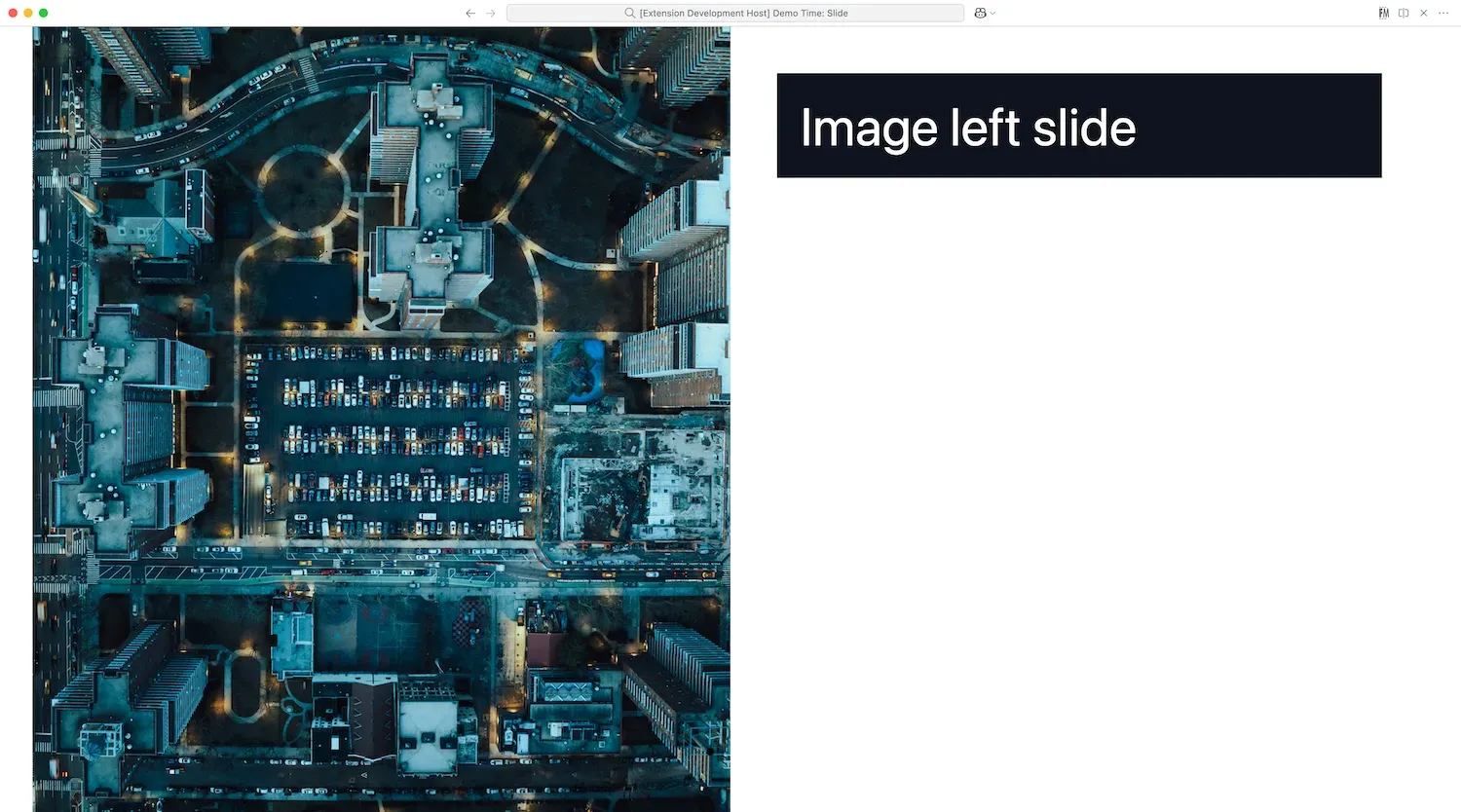
Task: Close the Demo Time: Slide editor
Action: (1423, 13)
